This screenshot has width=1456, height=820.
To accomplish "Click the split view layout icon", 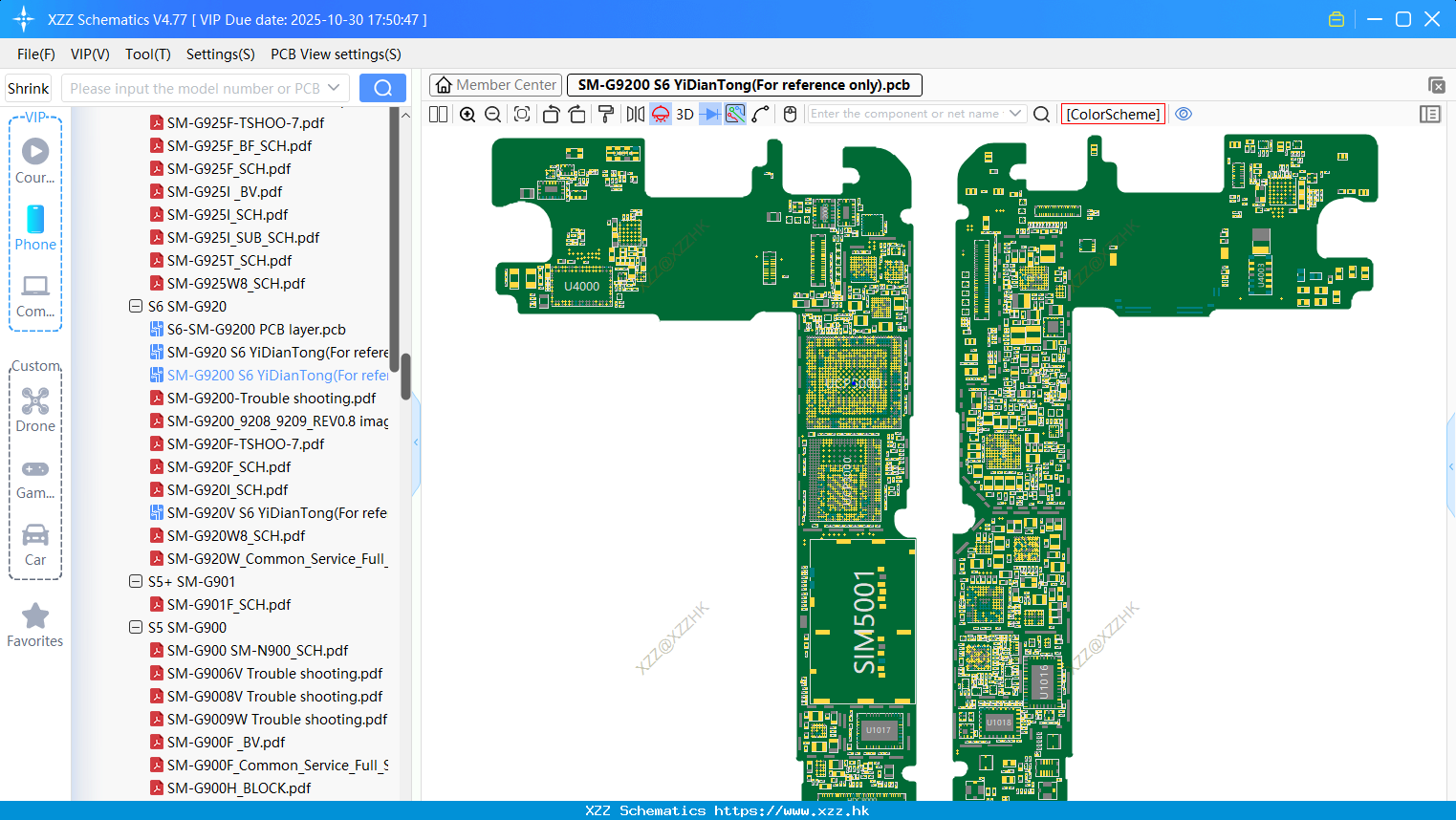I will click(438, 114).
